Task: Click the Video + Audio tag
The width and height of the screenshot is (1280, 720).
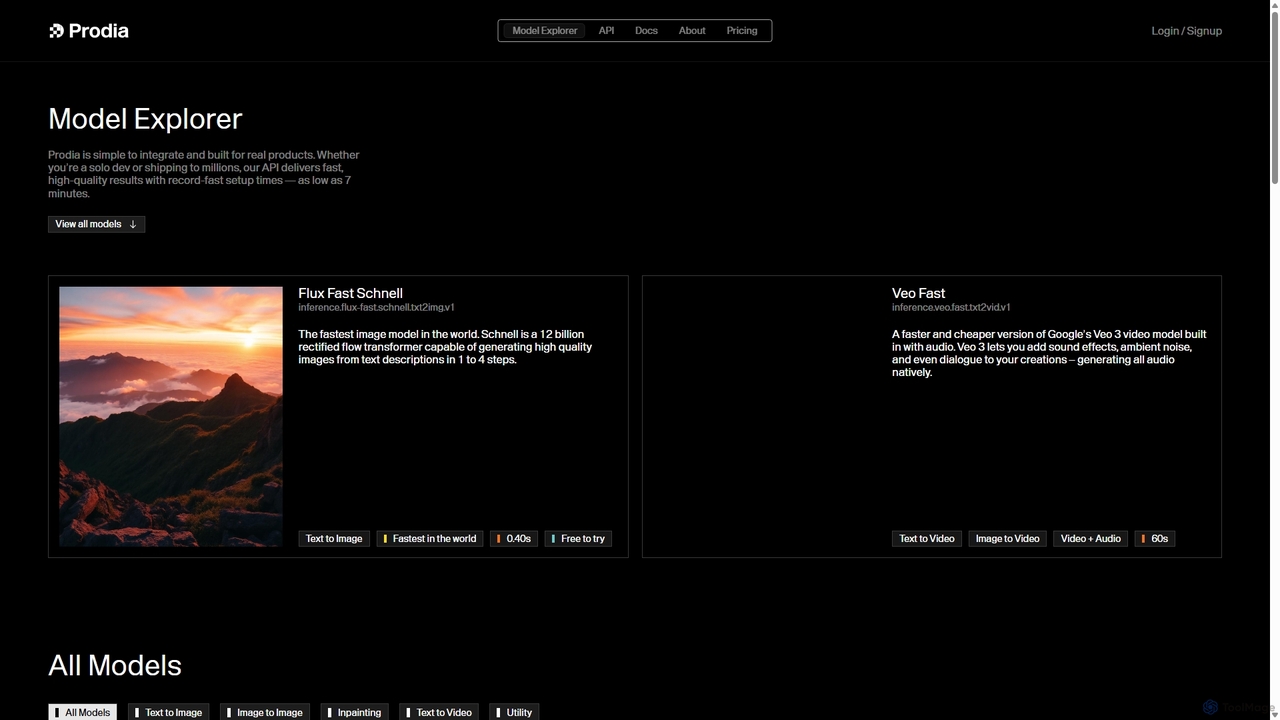Action: tap(1090, 538)
